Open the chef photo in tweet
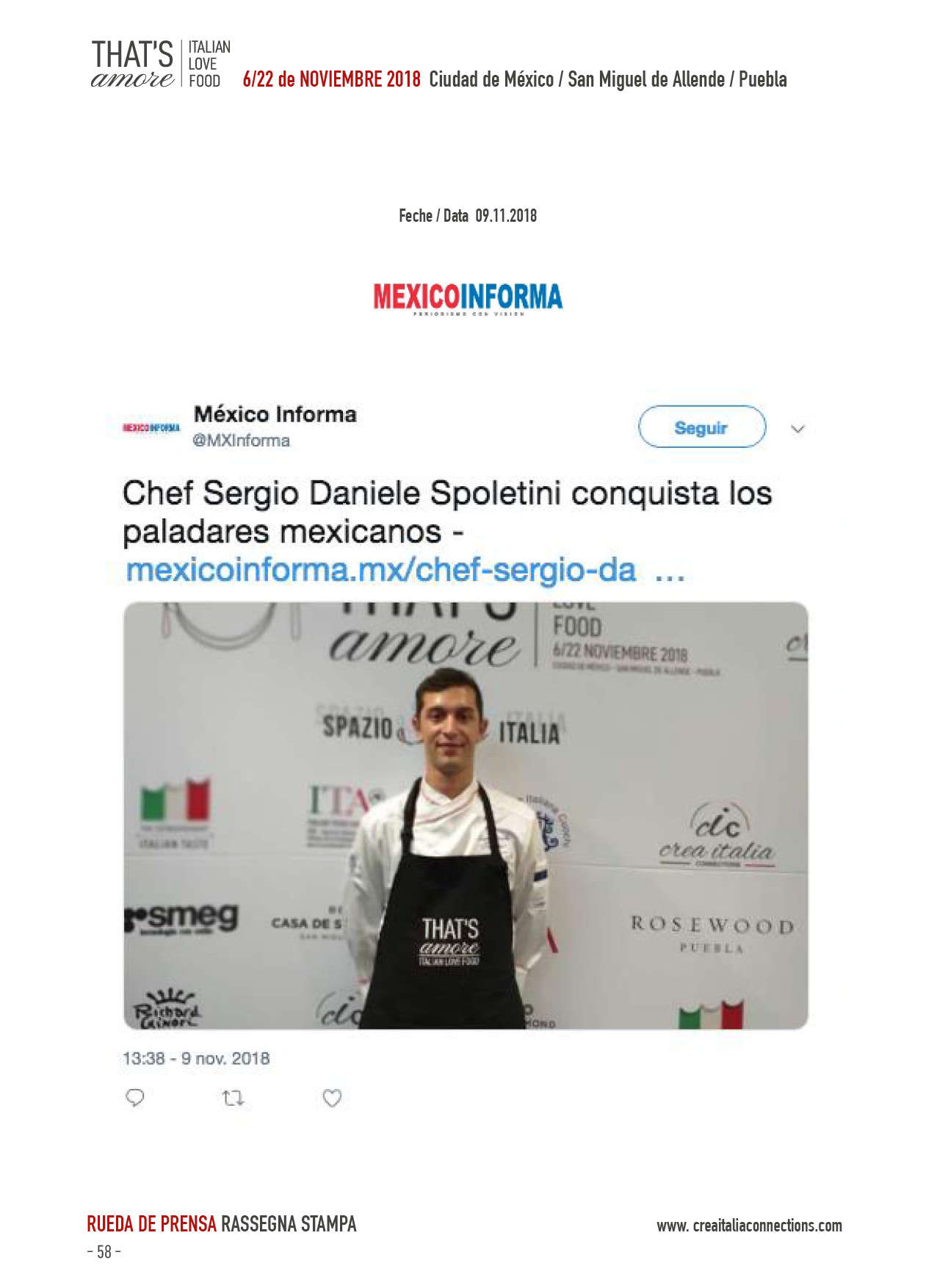The height and width of the screenshot is (1288, 937). [x=466, y=815]
